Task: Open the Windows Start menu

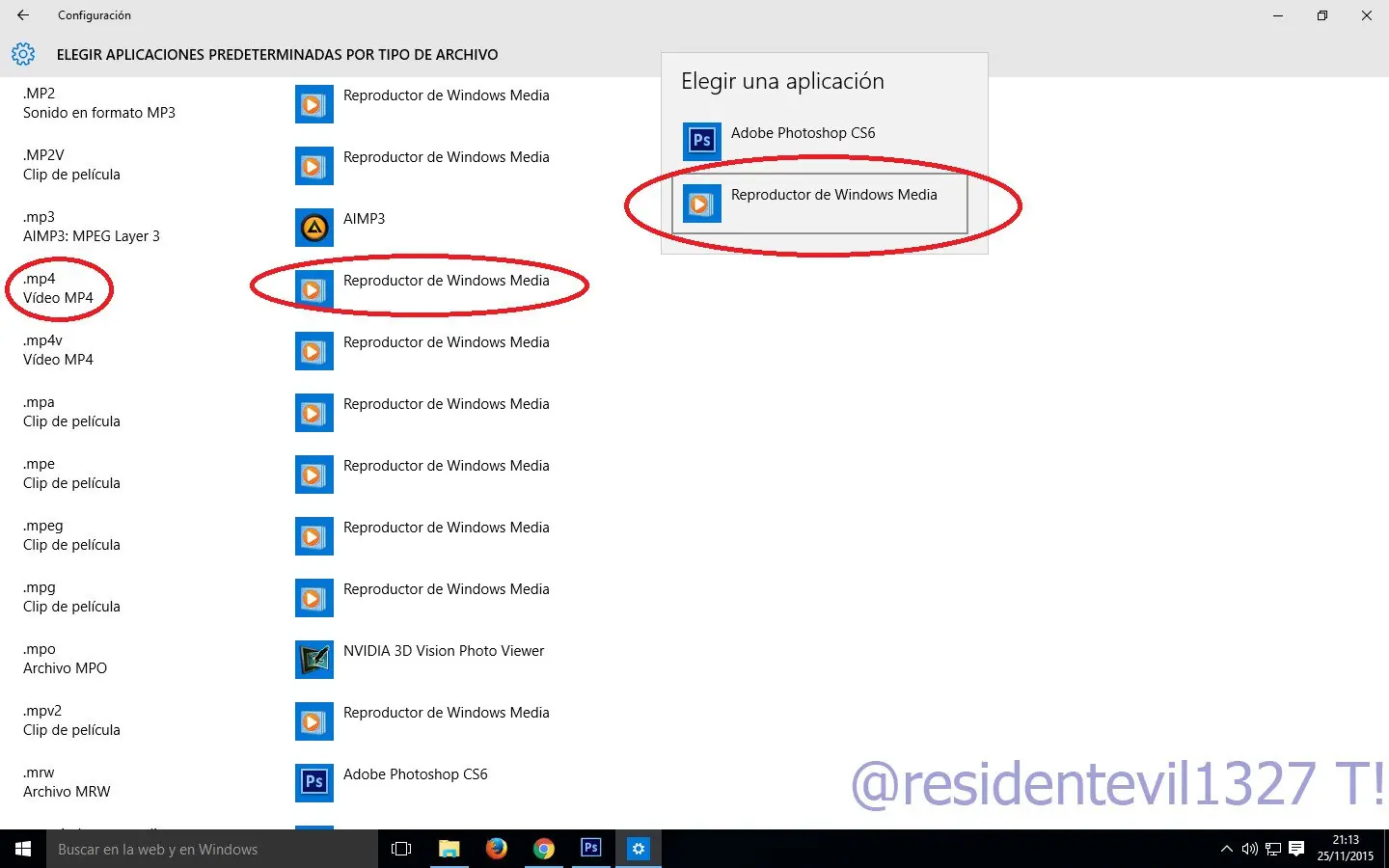Action: pos(23,849)
